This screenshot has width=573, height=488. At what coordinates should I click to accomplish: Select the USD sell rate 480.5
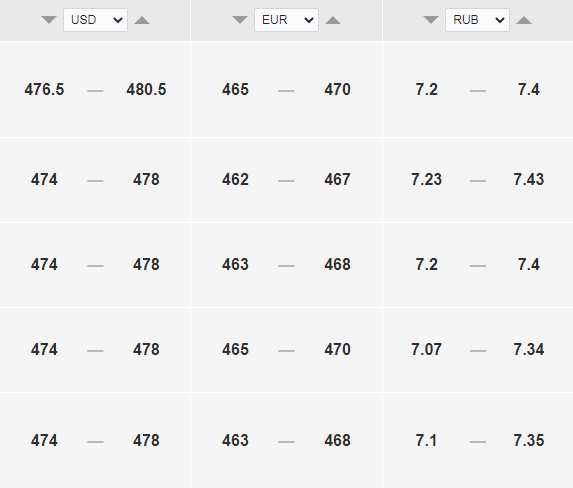pyautogui.click(x=146, y=90)
